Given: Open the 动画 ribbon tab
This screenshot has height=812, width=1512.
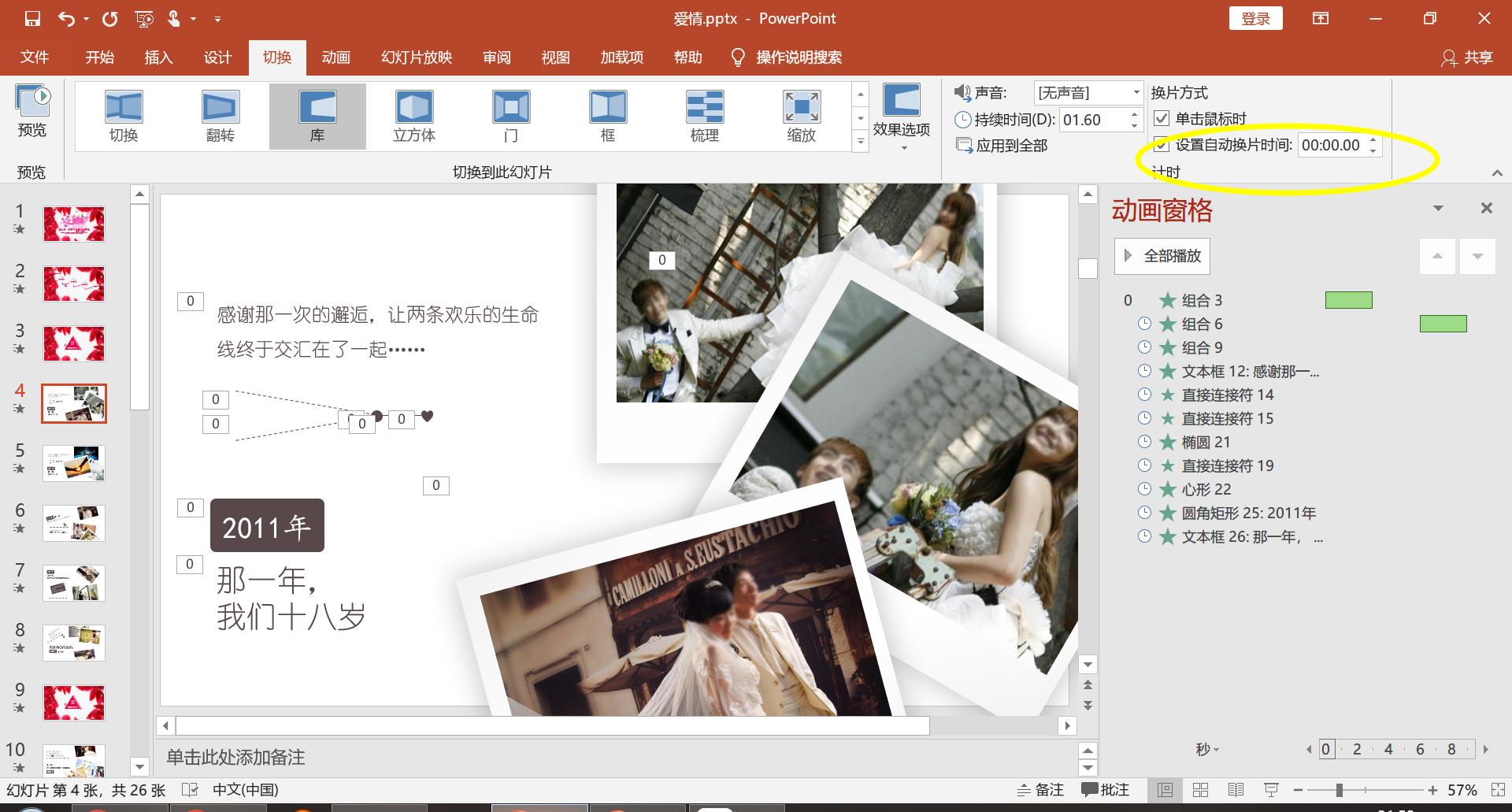Looking at the screenshot, I should click(x=335, y=57).
